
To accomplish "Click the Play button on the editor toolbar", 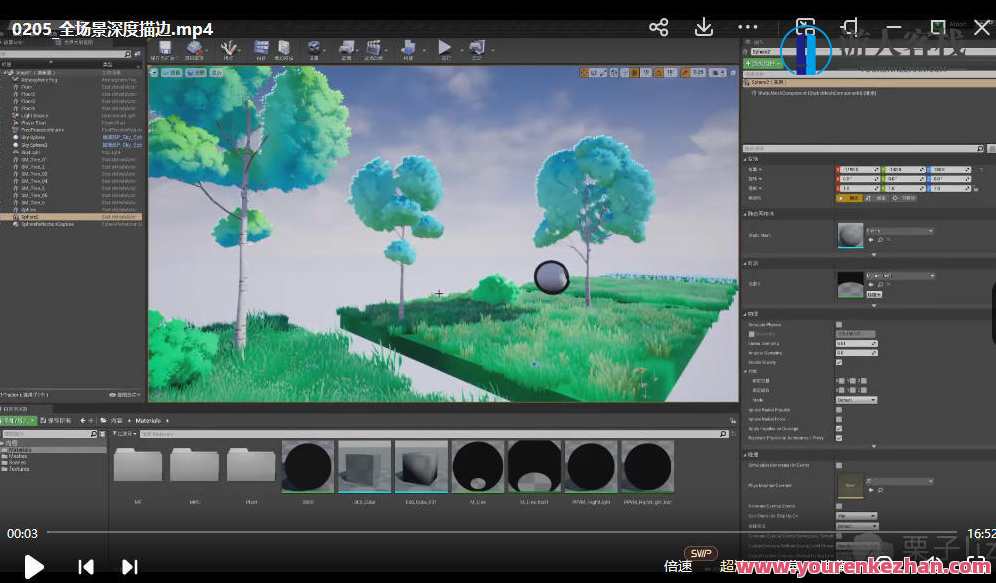I will [443, 47].
